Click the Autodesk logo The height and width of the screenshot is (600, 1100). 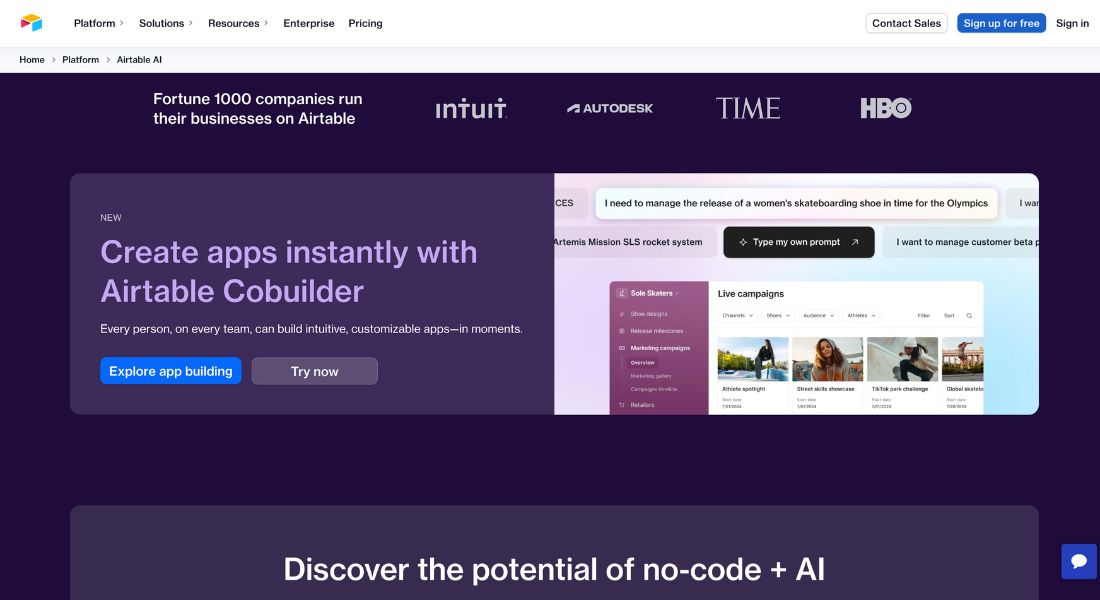click(x=610, y=108)
